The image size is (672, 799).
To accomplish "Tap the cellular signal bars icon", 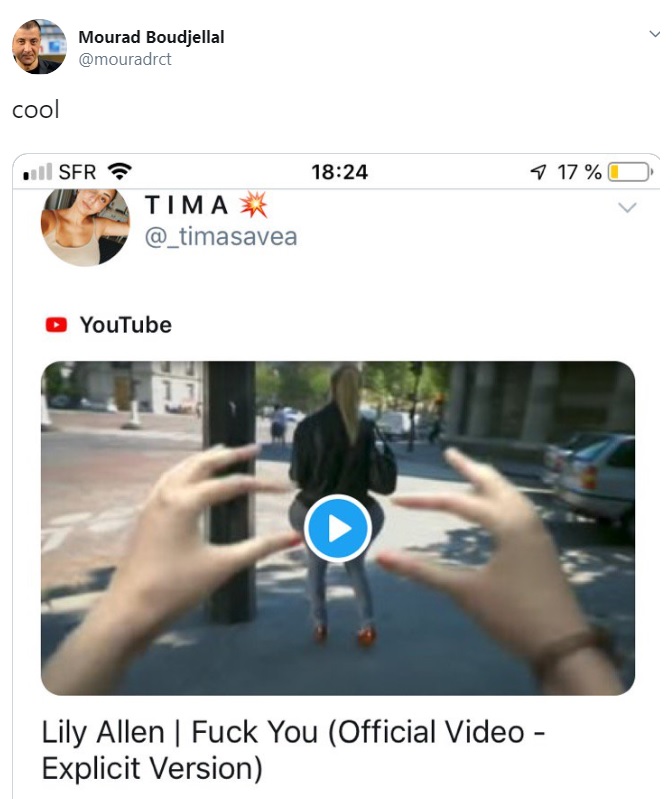I will (38, 172).
